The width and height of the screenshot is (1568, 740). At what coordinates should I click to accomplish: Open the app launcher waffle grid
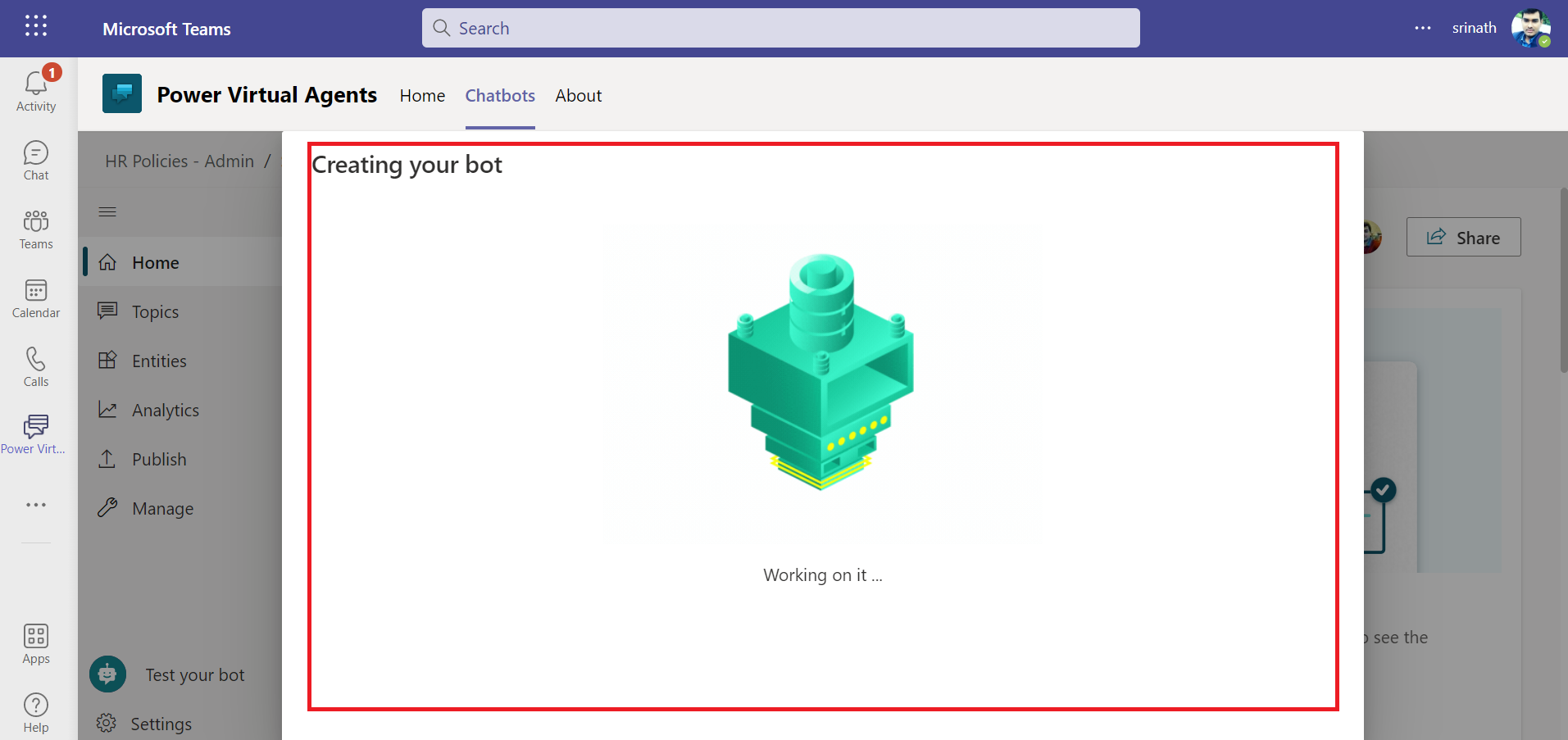[36, 26]
